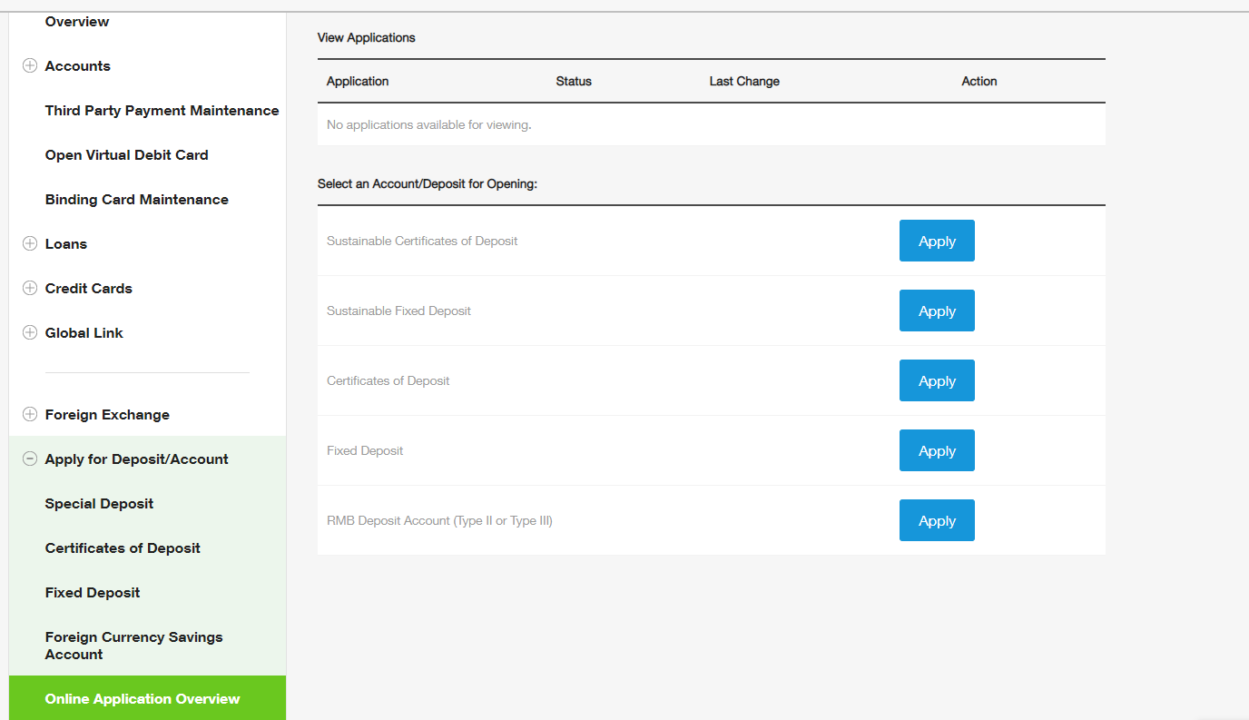Click the plus icon next to Global Link
The height and width of the screenshot is (720, 1249).
(x=28, y=332)
